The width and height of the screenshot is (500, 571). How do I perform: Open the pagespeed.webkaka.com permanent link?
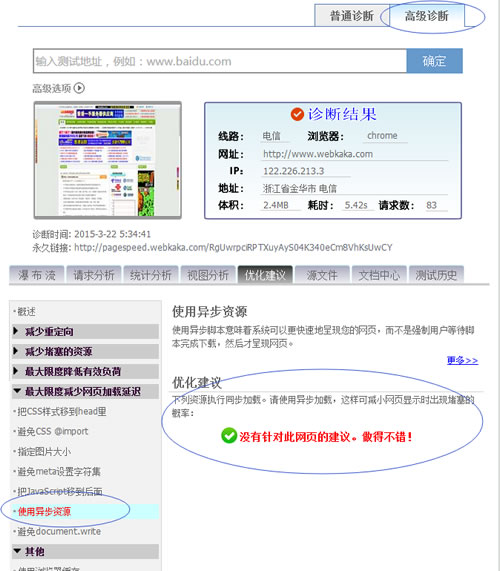point(233,248)
